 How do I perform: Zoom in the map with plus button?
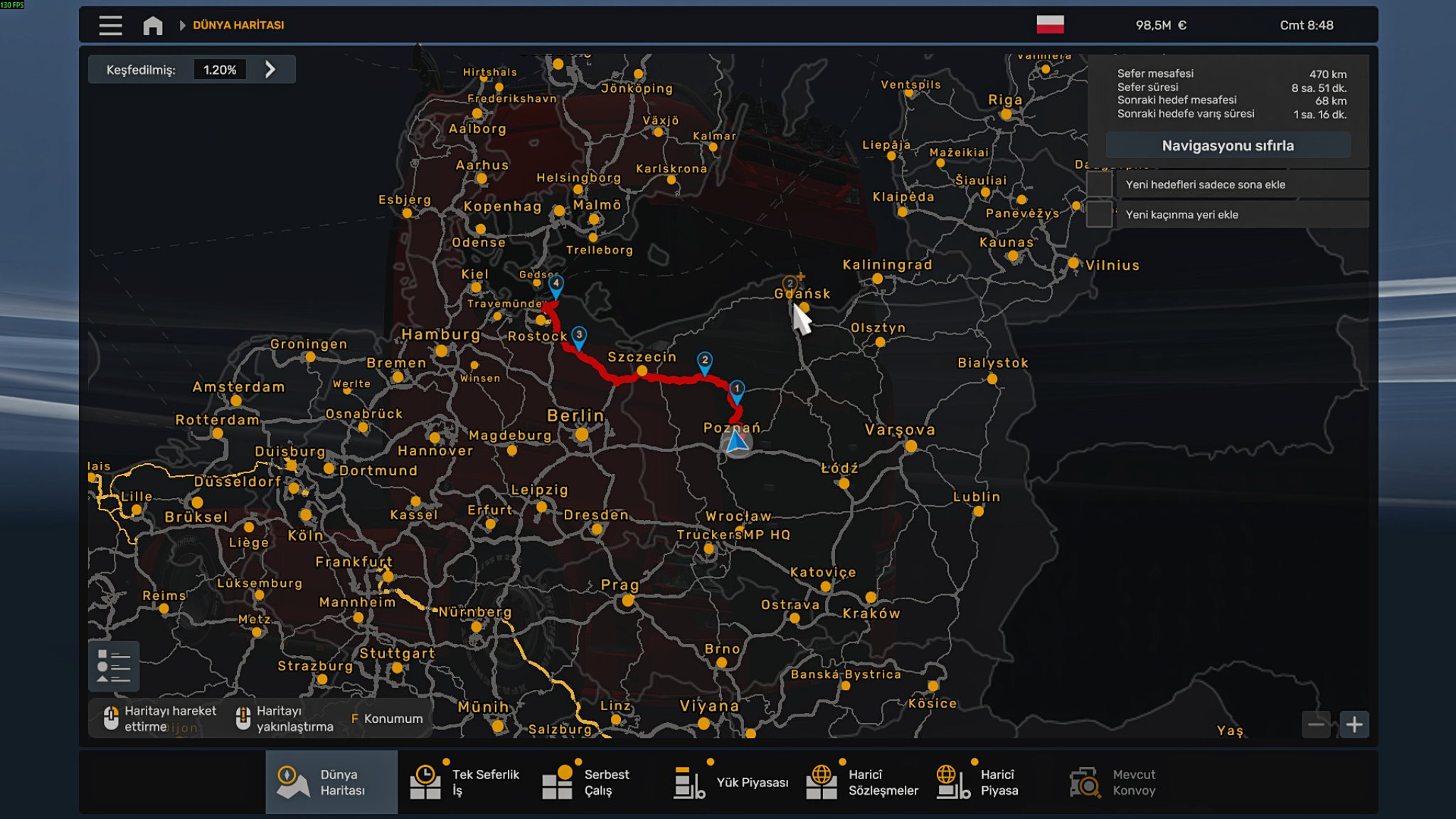coord(1354,724)
